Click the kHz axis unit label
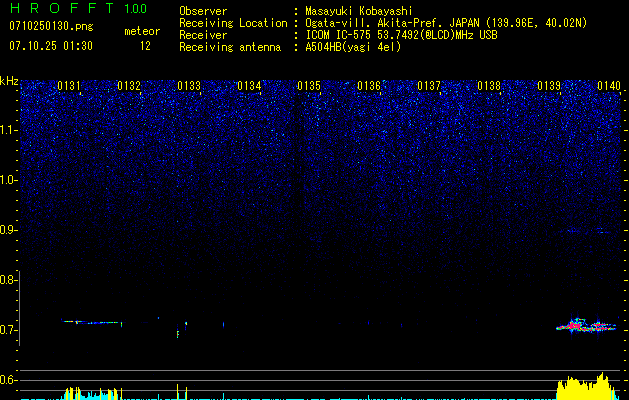The image size is (629, 400). 9,81
